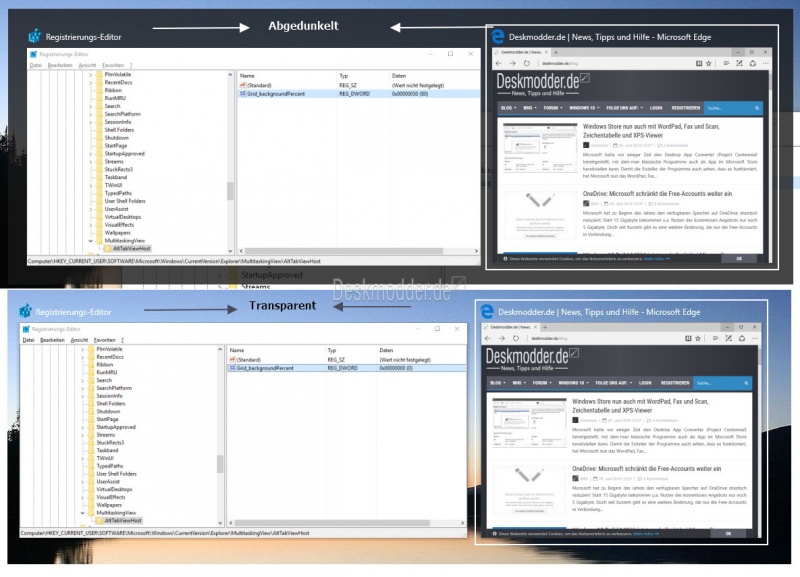Click the vertical scrollbar of the upper registry tree
800x577 pixels.
point(230,190)
